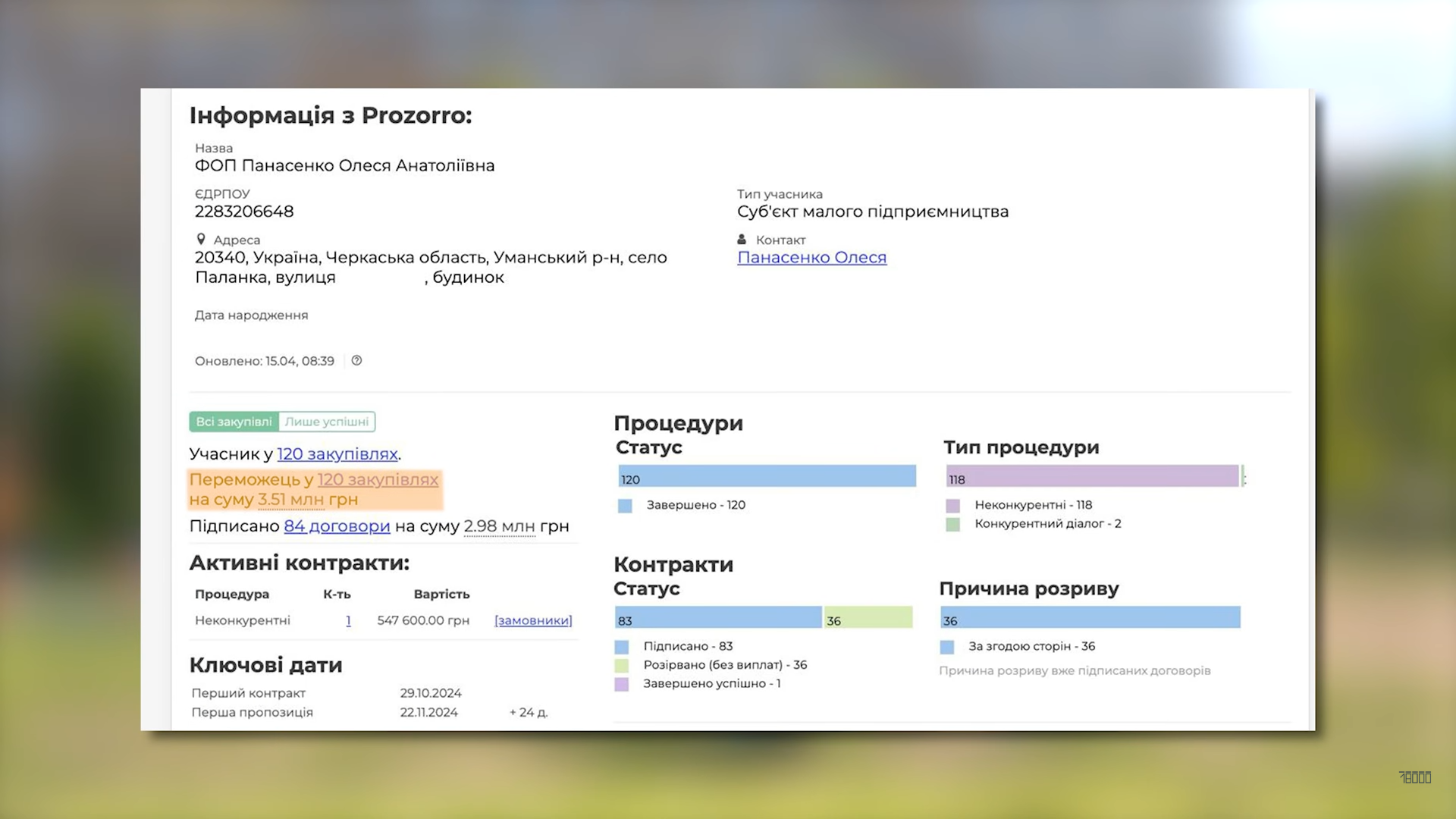The height and width of the screenshot is (819, 1456).
Task: Click the Розірвано (без виплат) legend square
Action: click(622, 666)
